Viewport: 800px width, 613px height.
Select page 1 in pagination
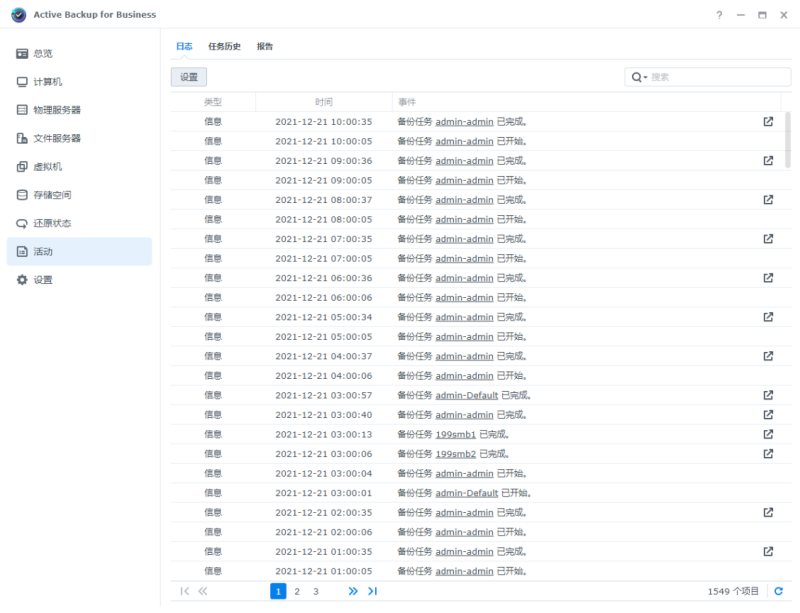[278, 591]
